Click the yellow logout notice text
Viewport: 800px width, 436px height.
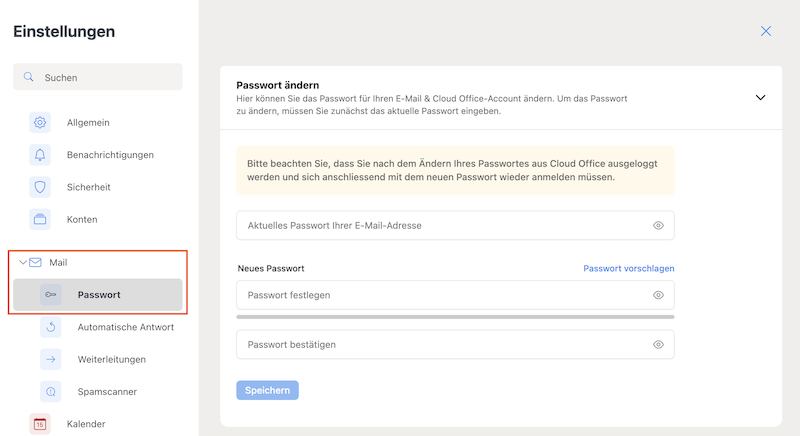452,170
